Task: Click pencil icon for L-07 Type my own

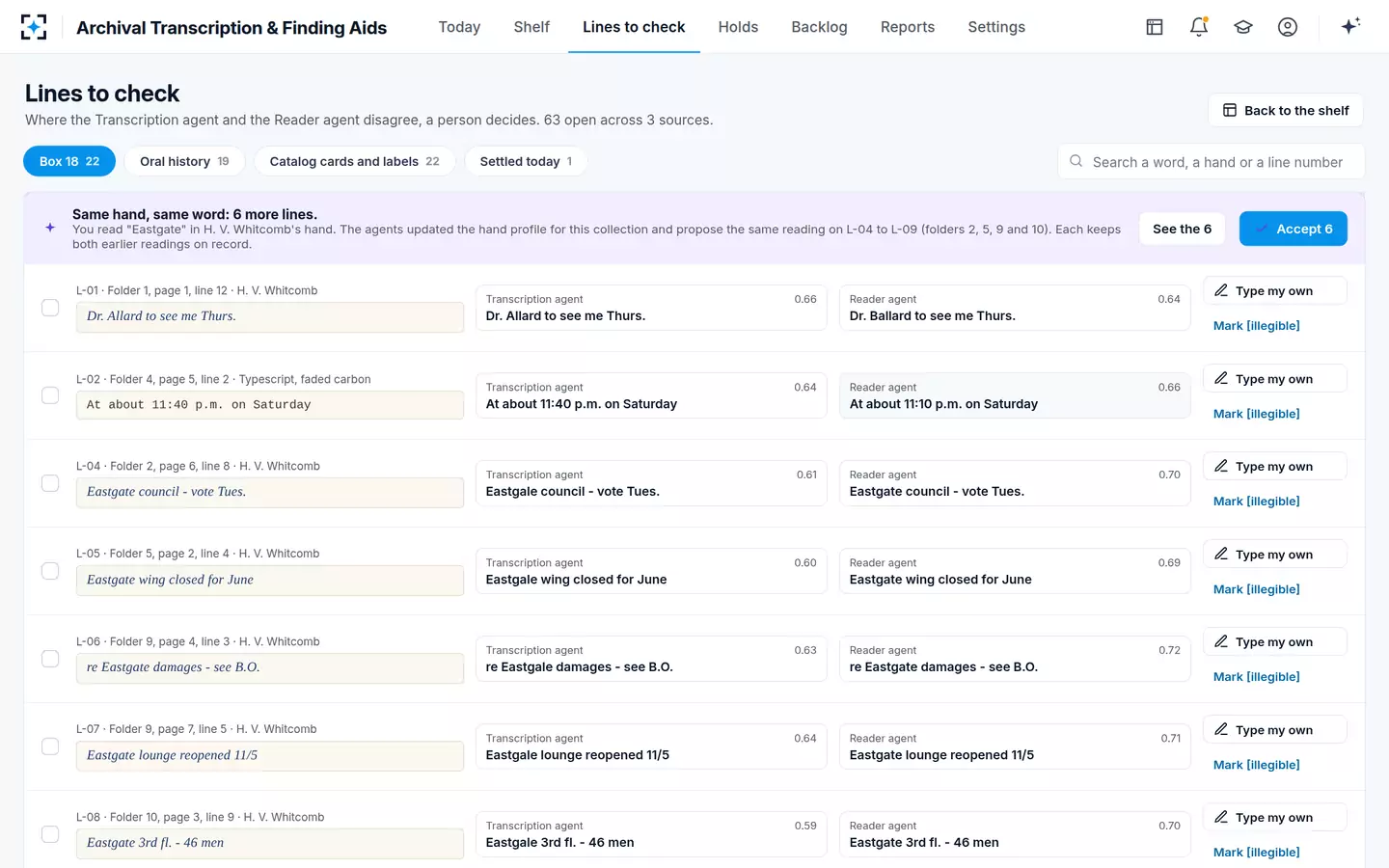Action: coord(1221,729)
